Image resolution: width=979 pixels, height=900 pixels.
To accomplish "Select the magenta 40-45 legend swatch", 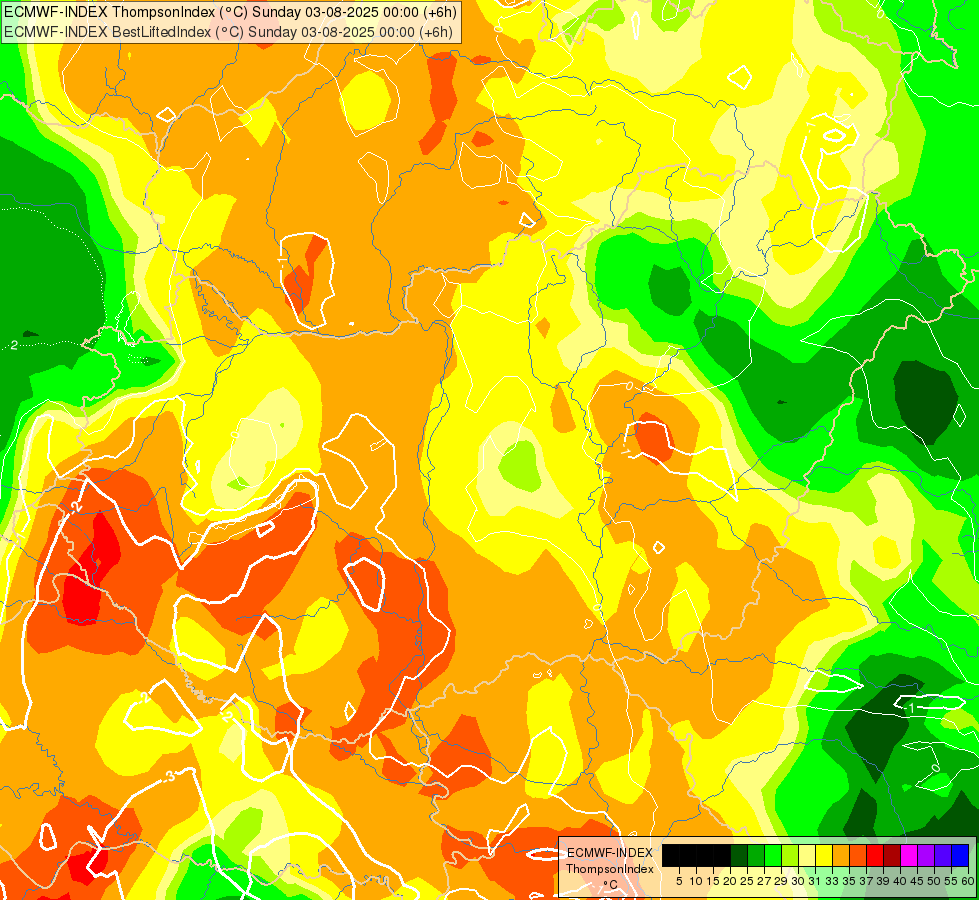I will coord(909,856).
